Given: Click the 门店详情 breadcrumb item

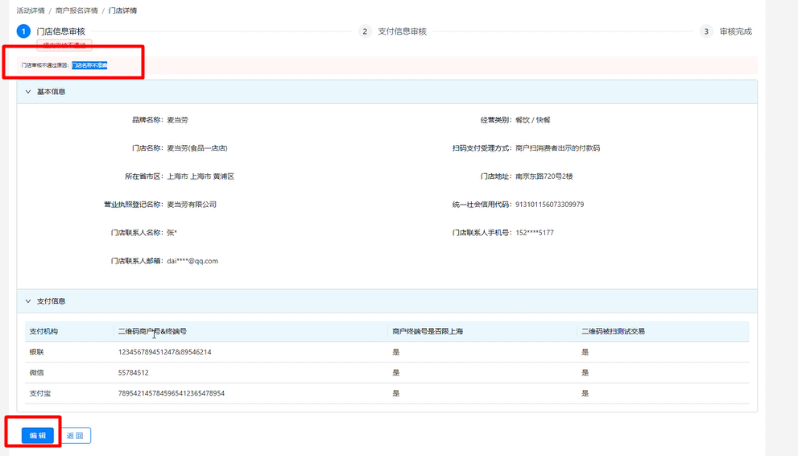Looking at the screenshot, I should click(x=122, y=10).
